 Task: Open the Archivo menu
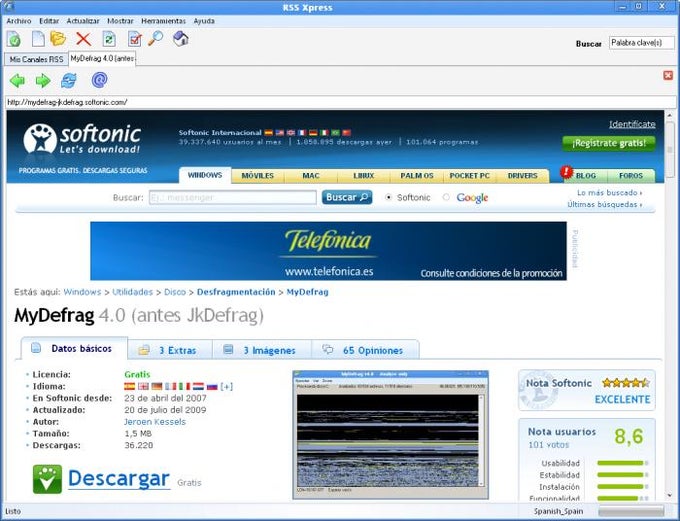click(19, 21)
